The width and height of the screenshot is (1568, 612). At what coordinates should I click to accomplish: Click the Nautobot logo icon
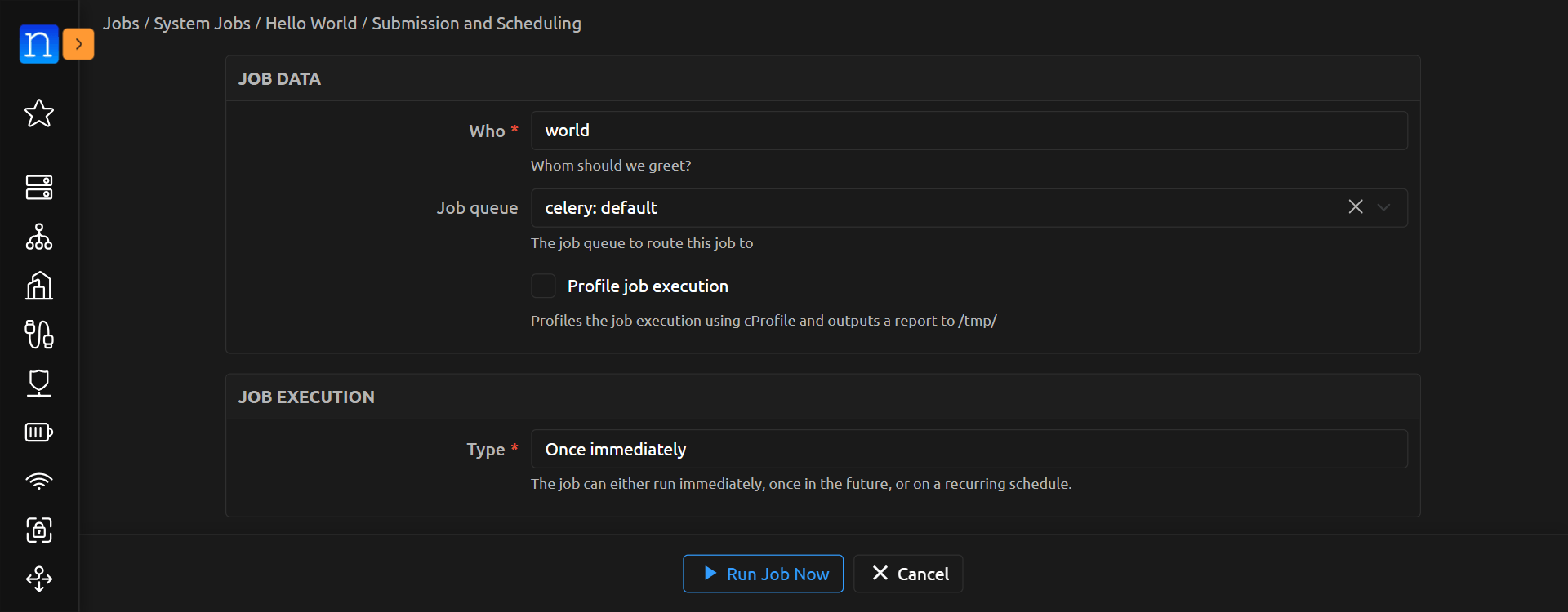pos(38,44)
